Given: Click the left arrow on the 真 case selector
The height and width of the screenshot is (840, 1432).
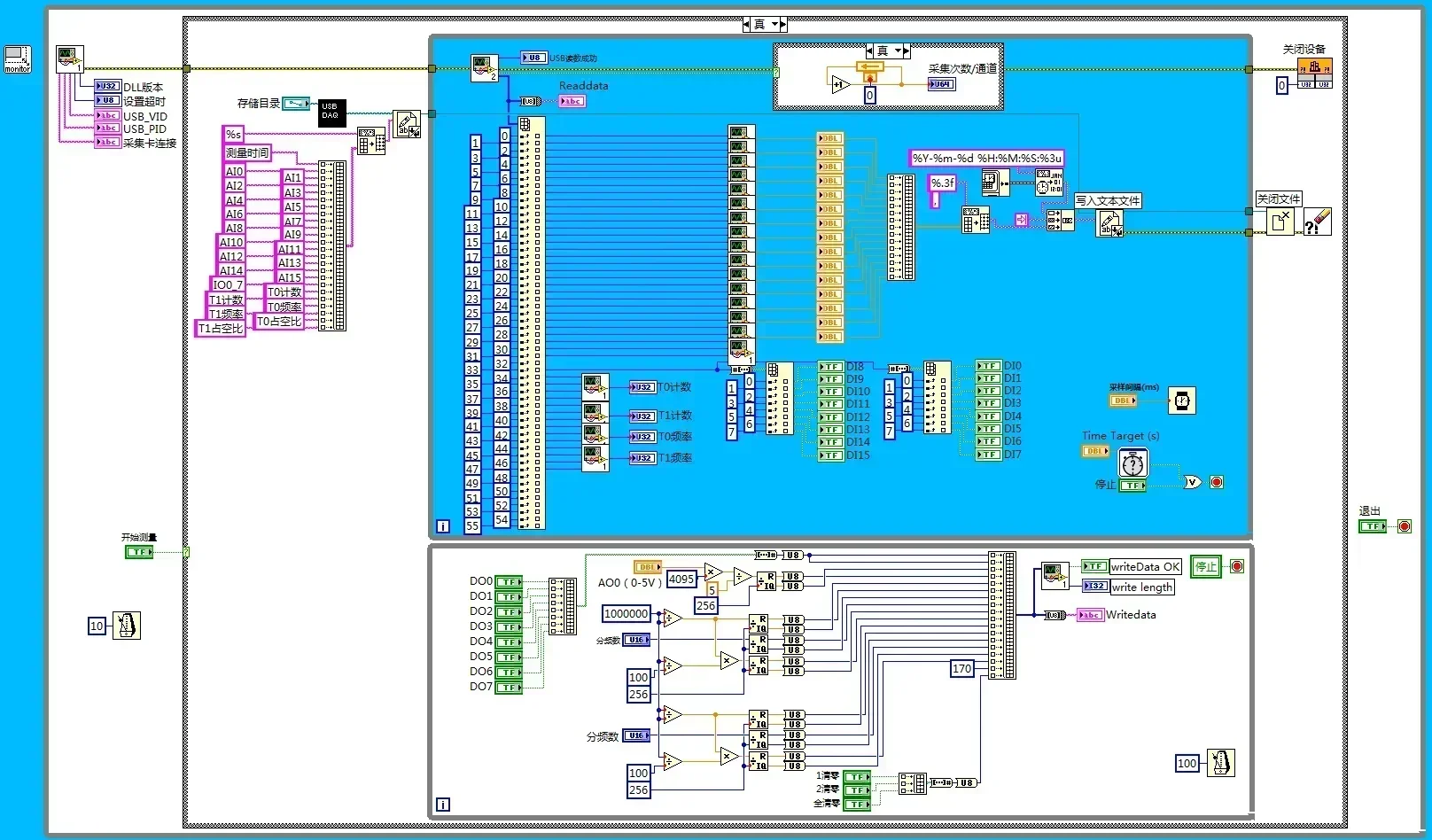Looking at the screenshot, I should [x=747, y=24].
